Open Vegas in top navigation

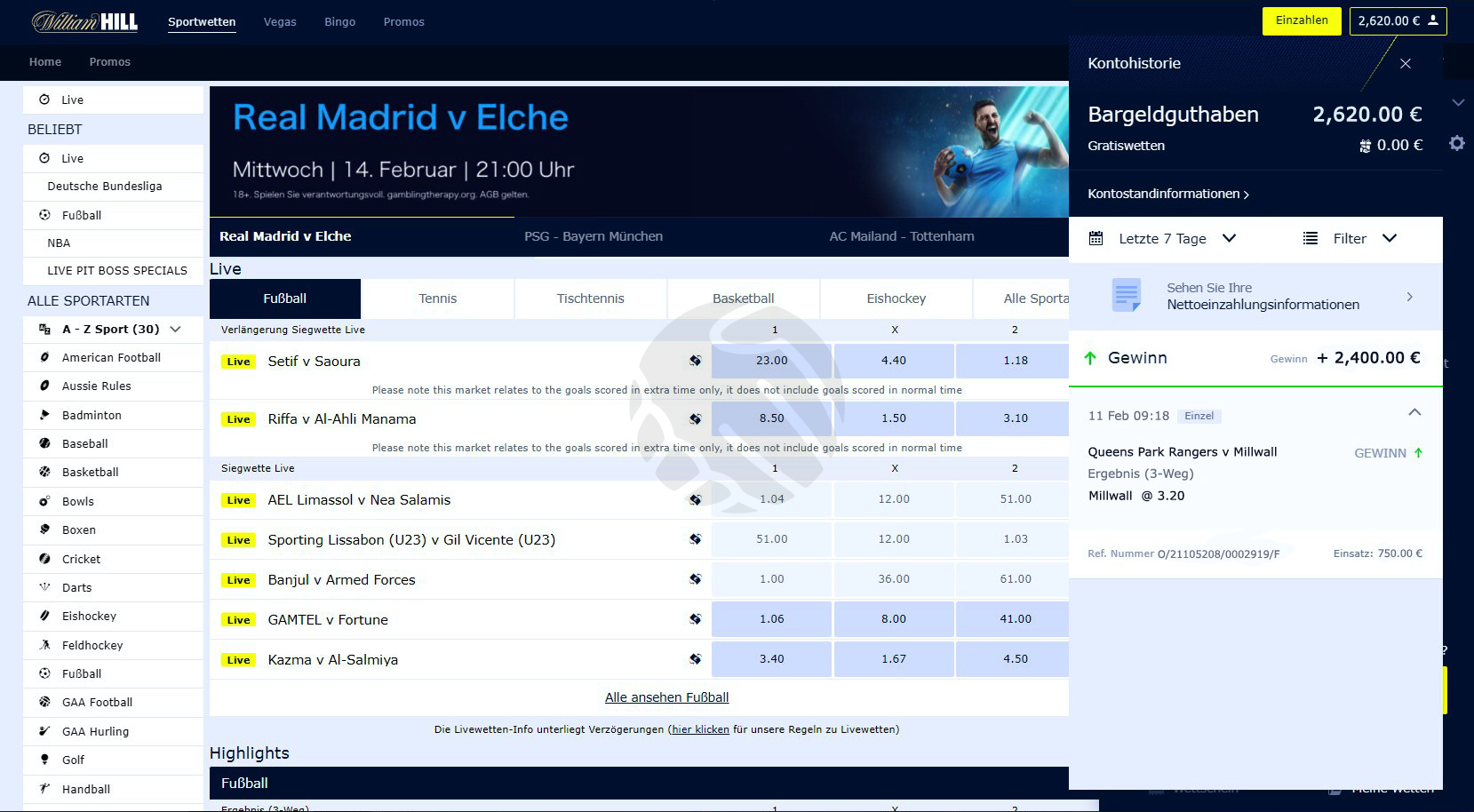(x=280, y=21)
